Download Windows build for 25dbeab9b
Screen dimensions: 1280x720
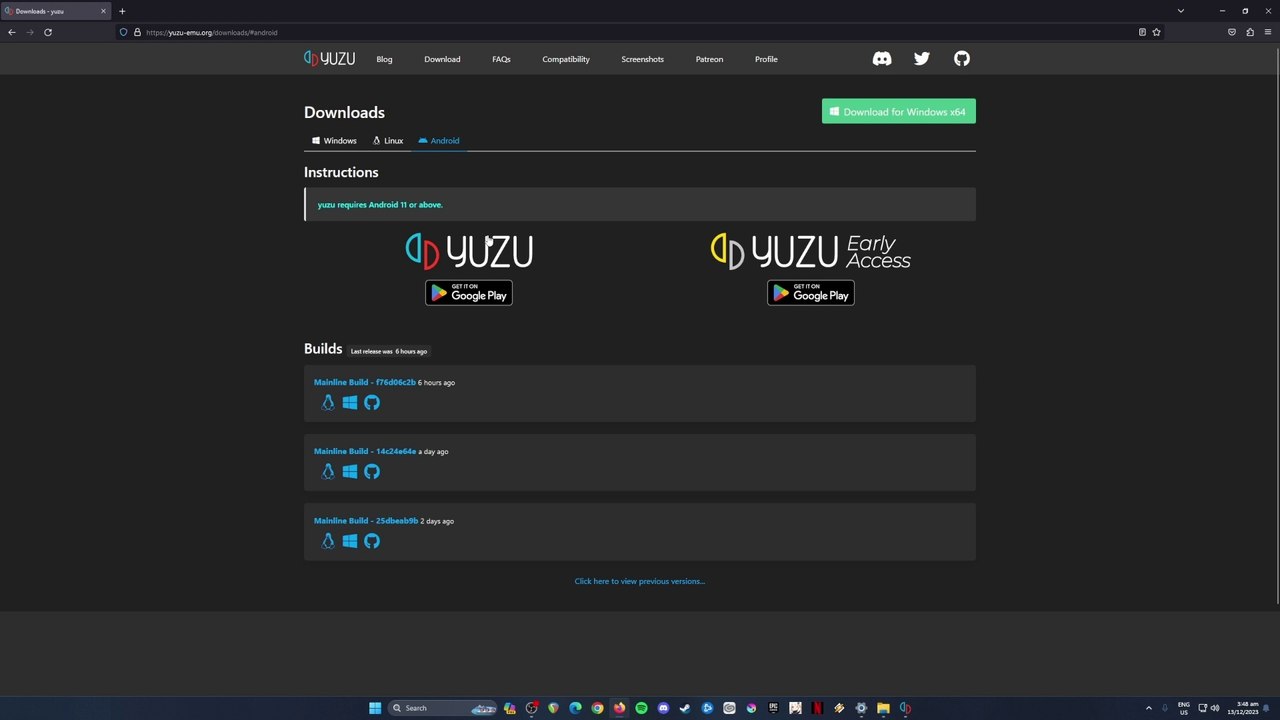350,541
